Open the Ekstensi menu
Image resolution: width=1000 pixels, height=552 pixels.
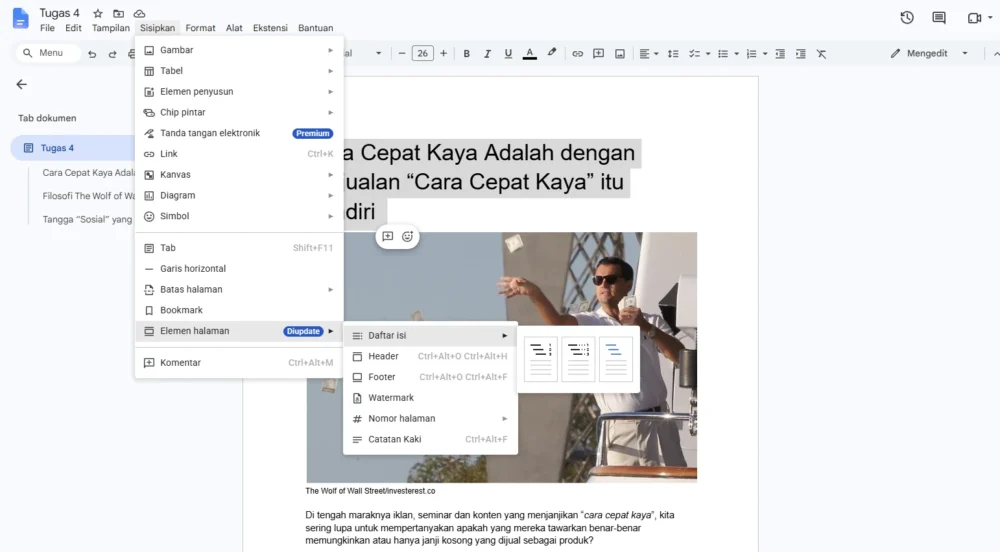pyautogui.click(x=270, y=28)
